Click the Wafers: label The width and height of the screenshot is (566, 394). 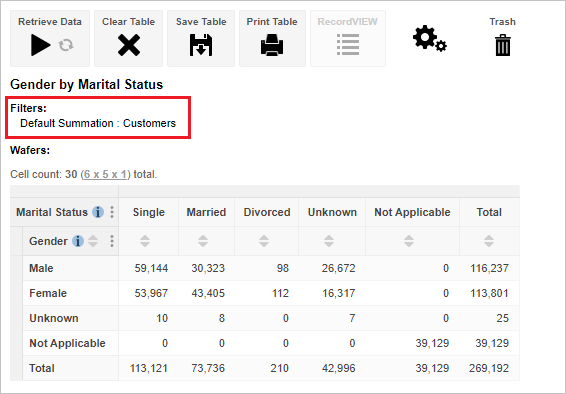30,150
